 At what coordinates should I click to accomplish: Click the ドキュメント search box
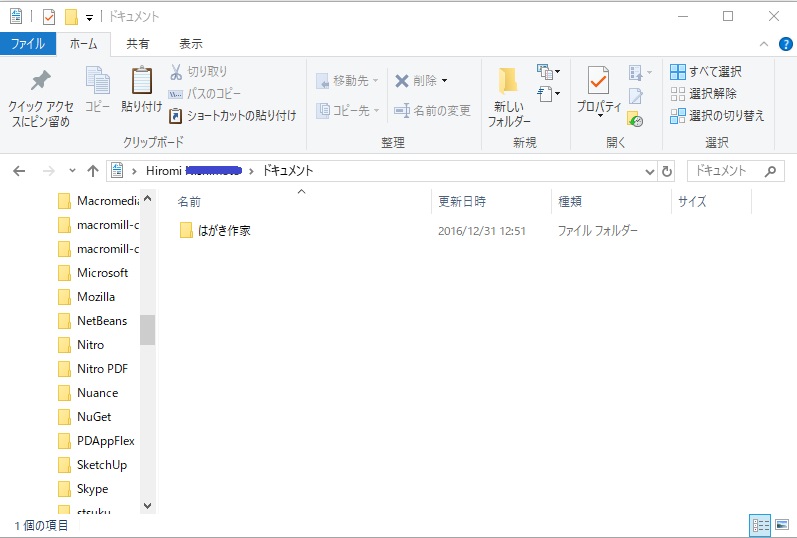point(735,171)
